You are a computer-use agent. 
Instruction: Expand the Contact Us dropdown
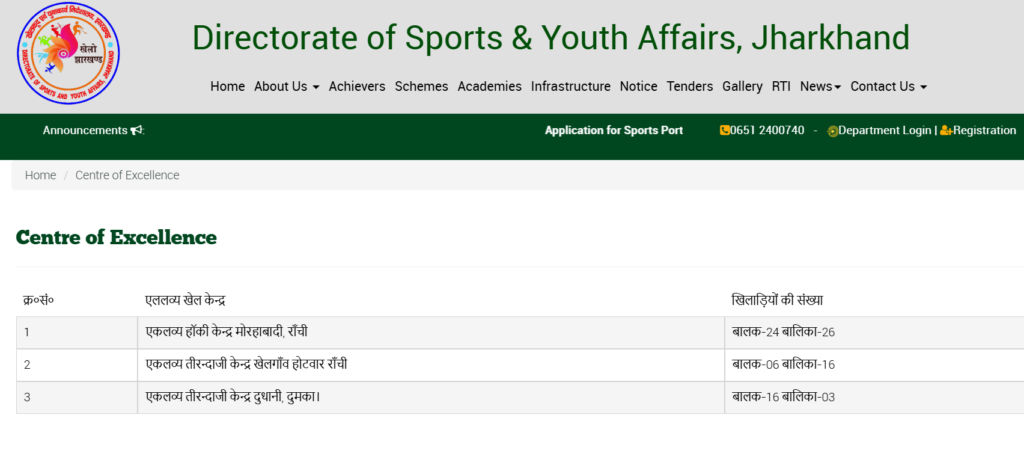[x=889, y=86]
